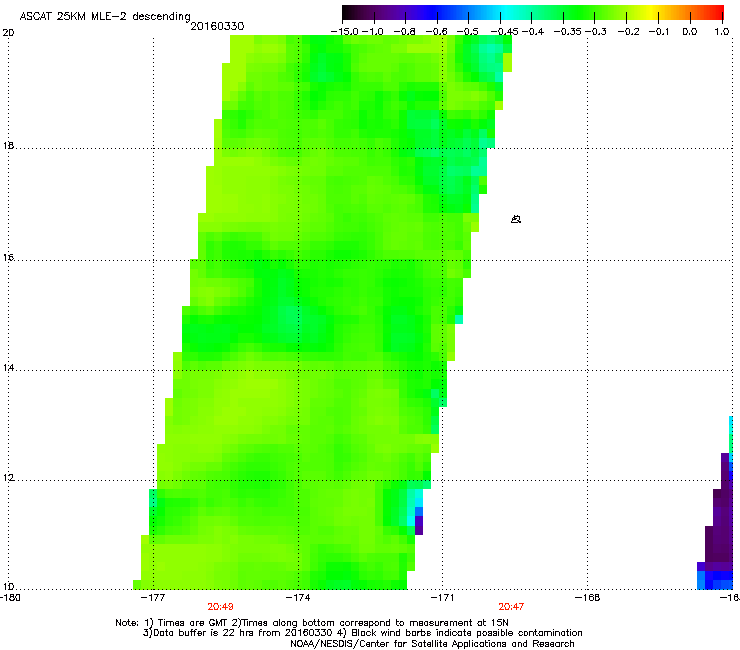The image size is (740, 650).
Task: Click the NOAA/NESDIS credit line
Action: tap(432, 643)
